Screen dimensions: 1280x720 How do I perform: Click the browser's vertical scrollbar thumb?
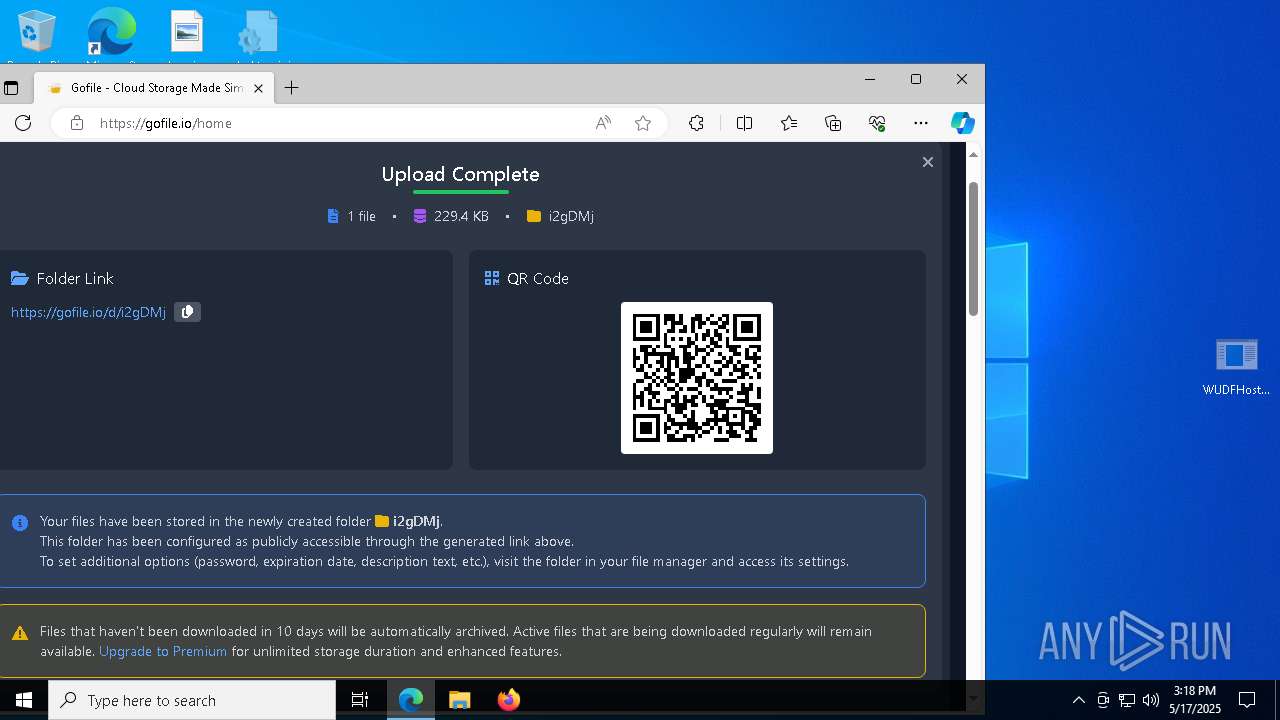click(973, 249)
